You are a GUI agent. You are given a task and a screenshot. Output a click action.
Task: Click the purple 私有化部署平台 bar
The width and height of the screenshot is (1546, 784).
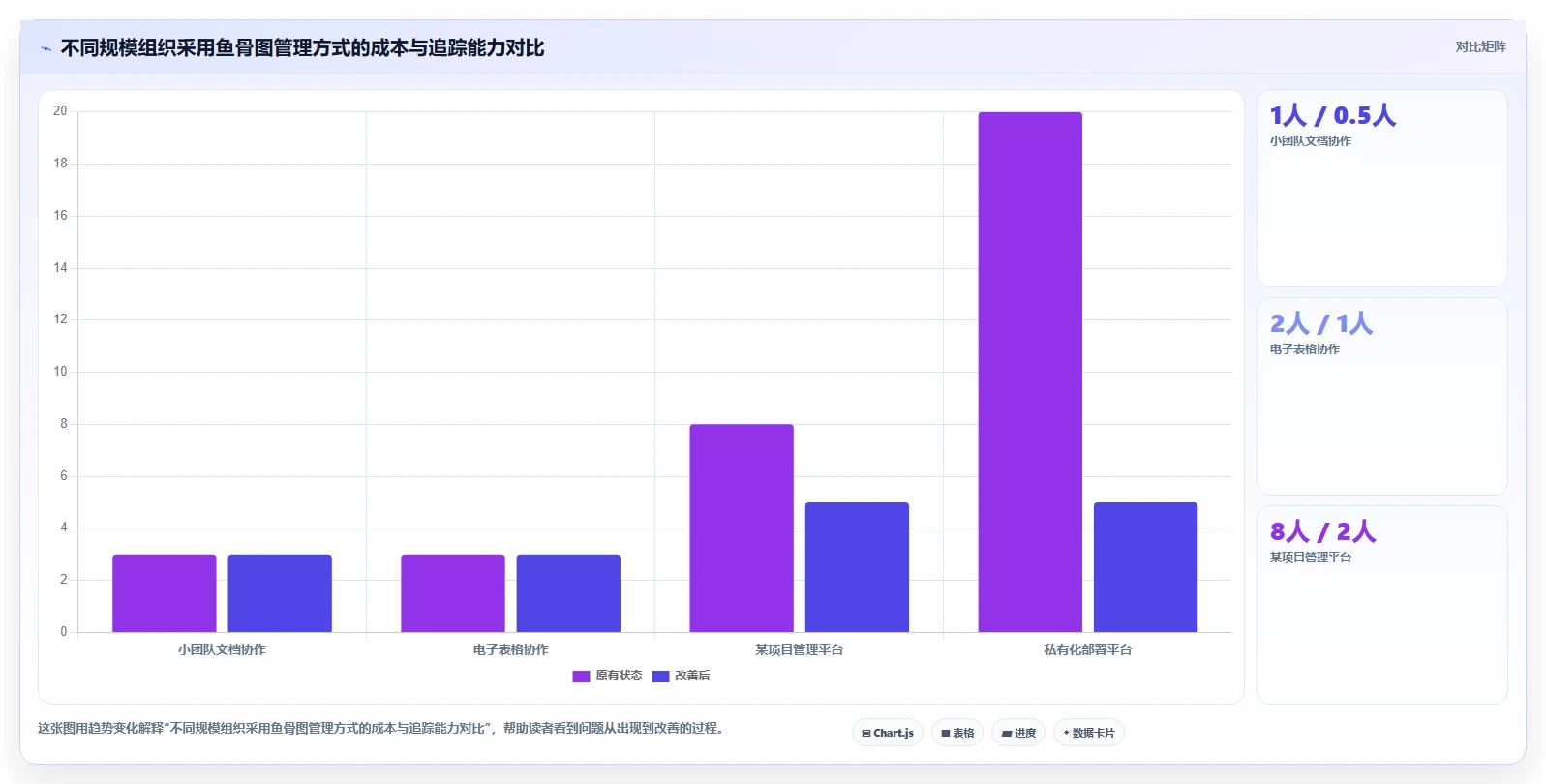coord(1030,373)
